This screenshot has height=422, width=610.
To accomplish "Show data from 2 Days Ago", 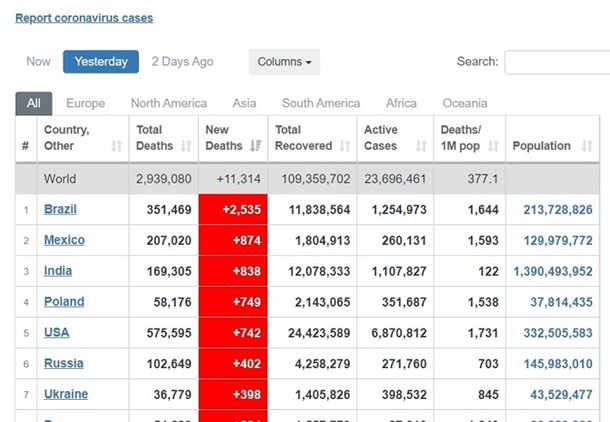I will point(182,62).
